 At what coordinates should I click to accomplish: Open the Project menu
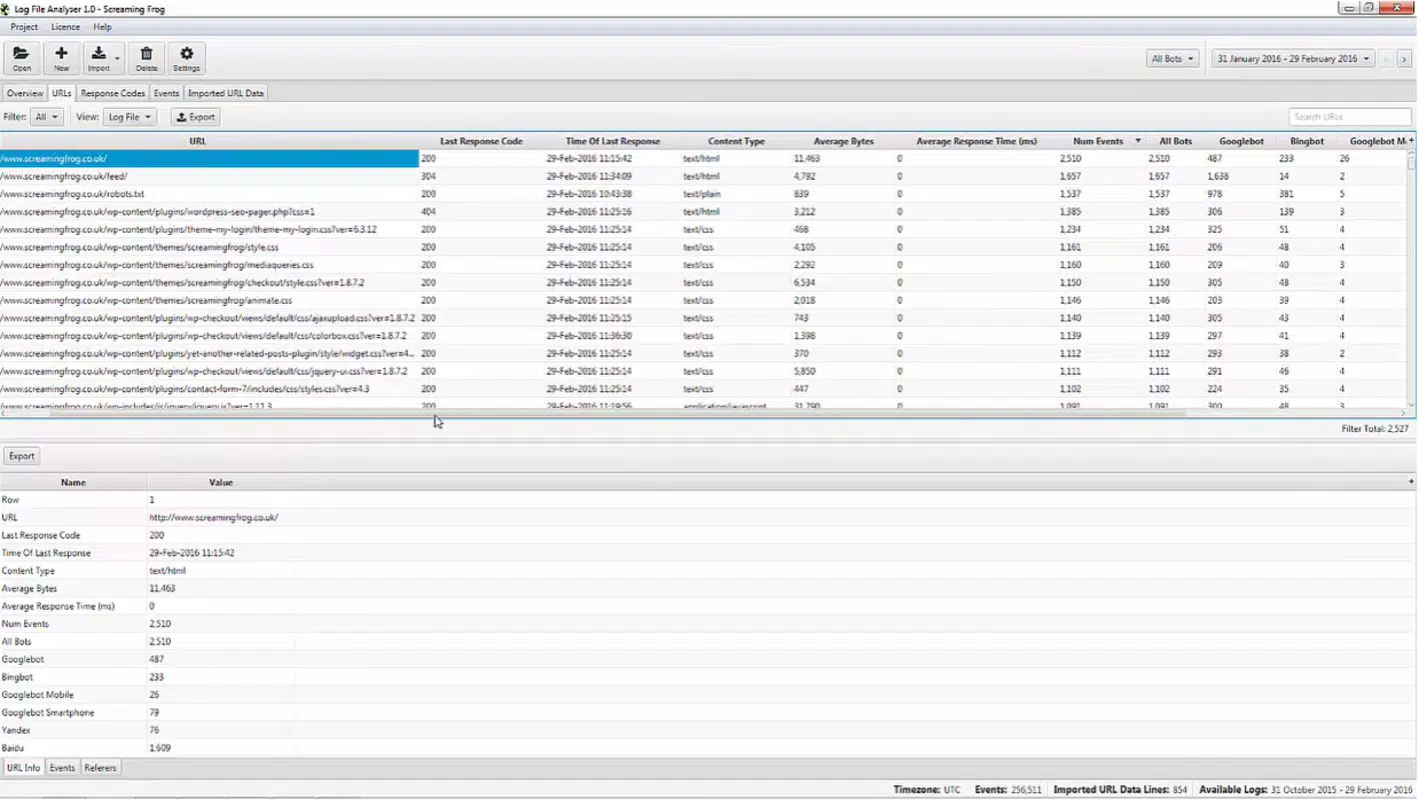[24, 27]
